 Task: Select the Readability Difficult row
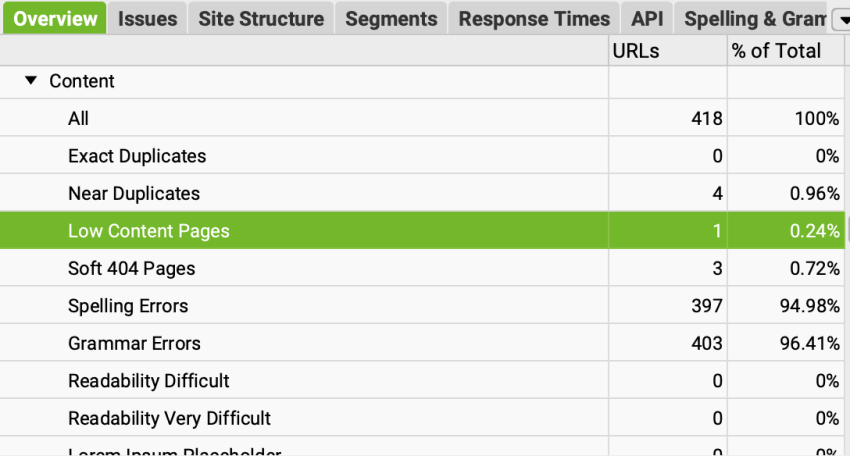coord(149,381)
